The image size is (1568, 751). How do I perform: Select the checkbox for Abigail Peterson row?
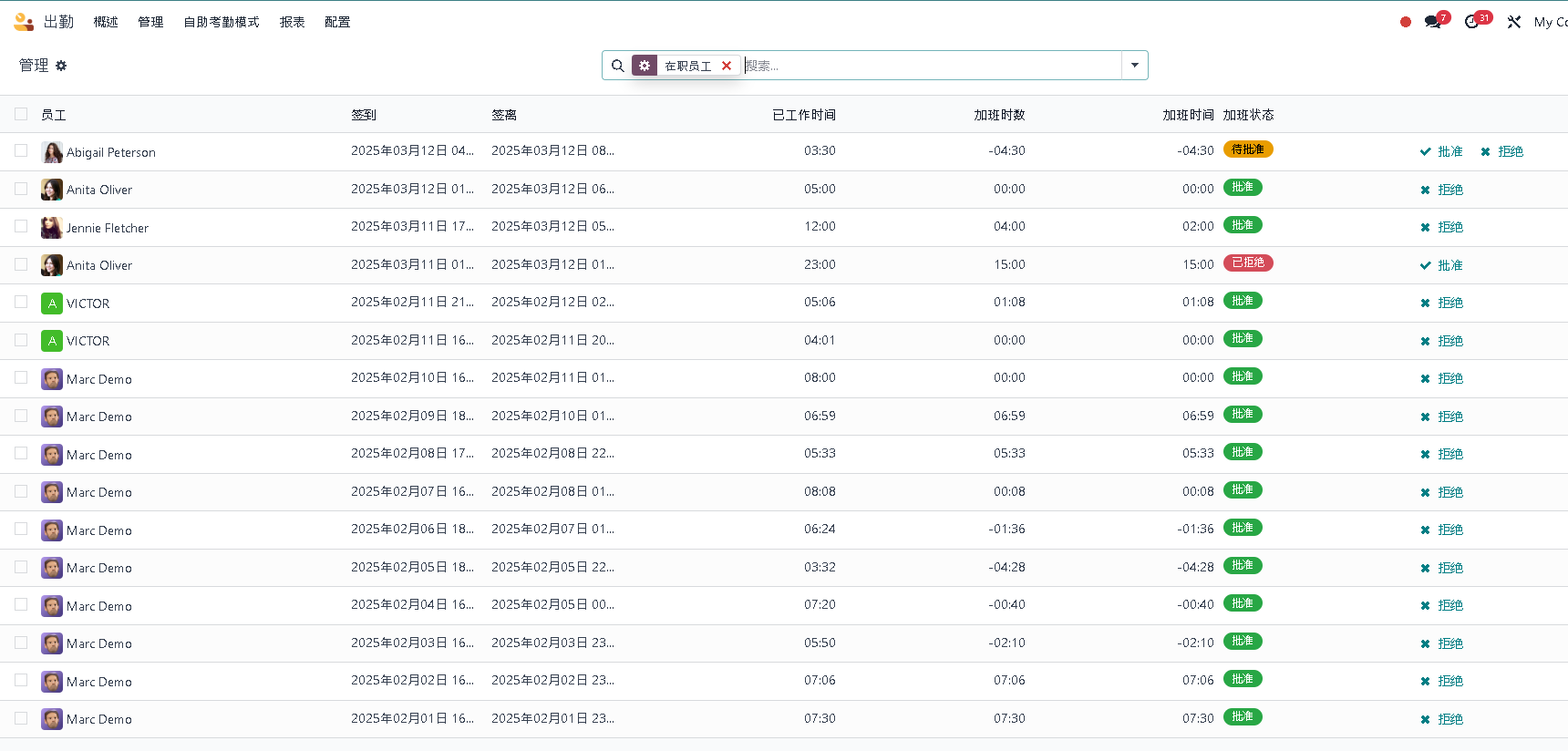click(21, 150)
